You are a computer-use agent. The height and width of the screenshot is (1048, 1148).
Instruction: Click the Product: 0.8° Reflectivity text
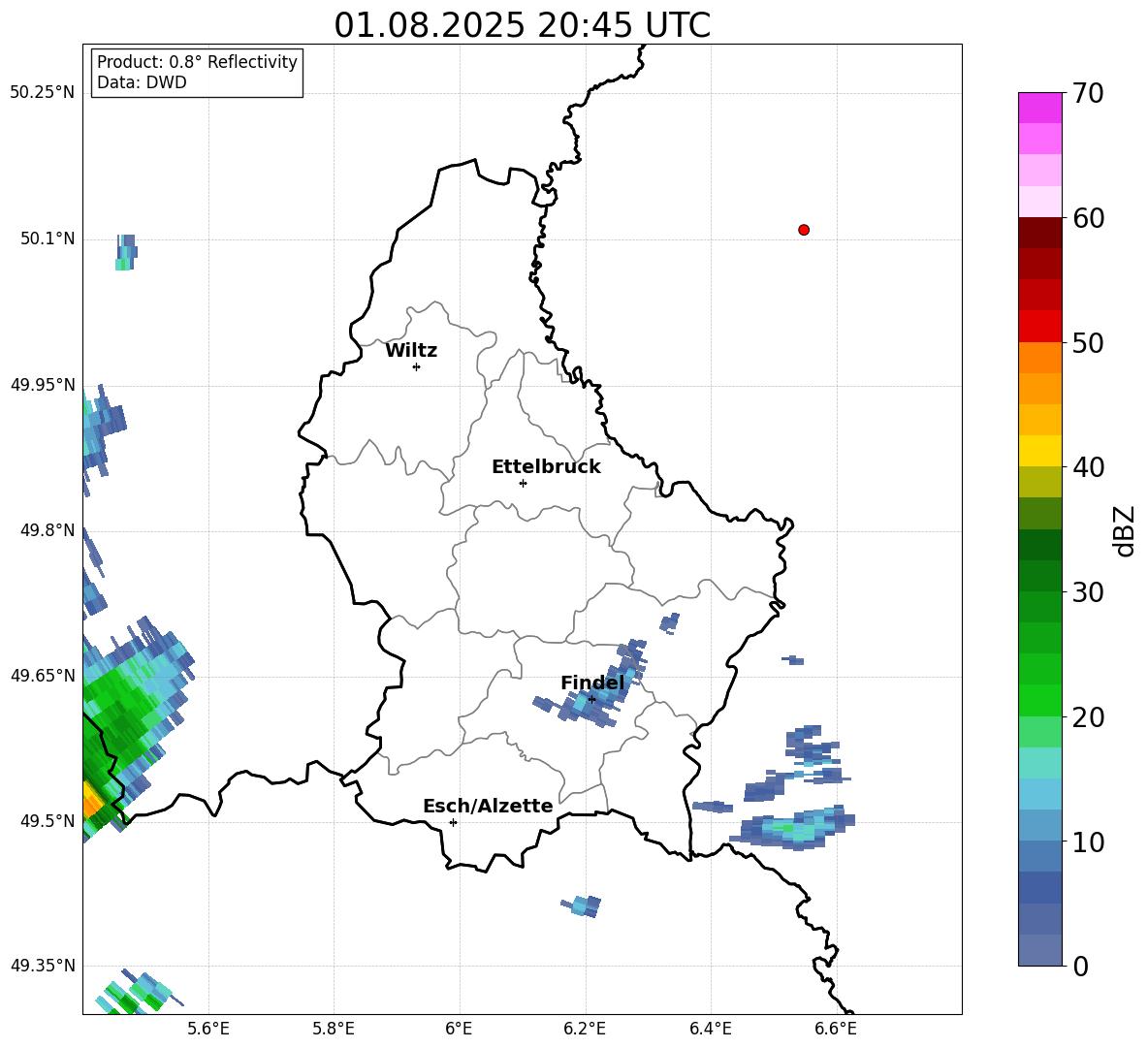click(x=197, y=62)
